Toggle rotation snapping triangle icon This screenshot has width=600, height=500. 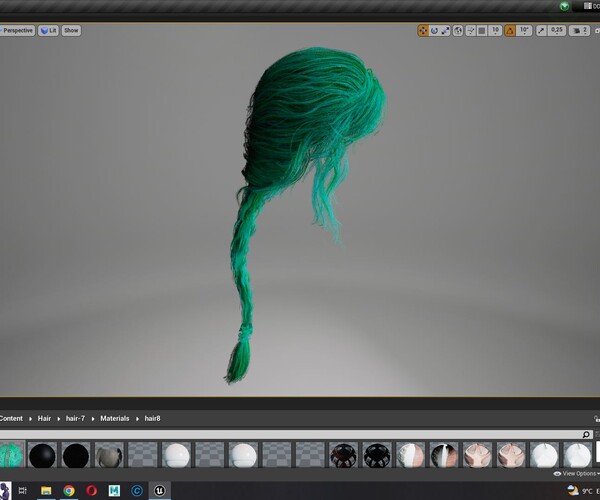510,31
